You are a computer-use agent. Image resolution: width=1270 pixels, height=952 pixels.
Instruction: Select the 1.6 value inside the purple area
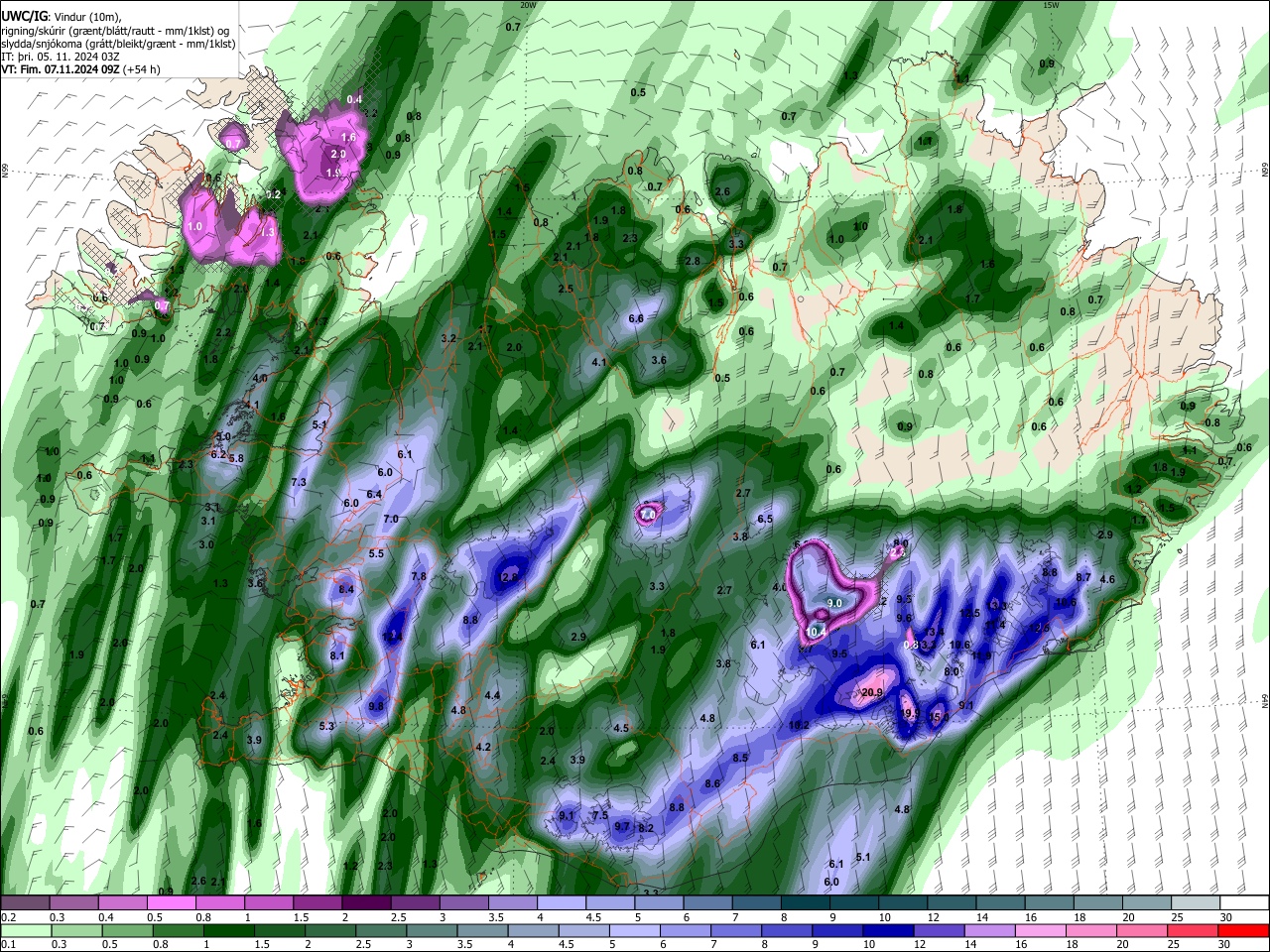tap(348, 138)
